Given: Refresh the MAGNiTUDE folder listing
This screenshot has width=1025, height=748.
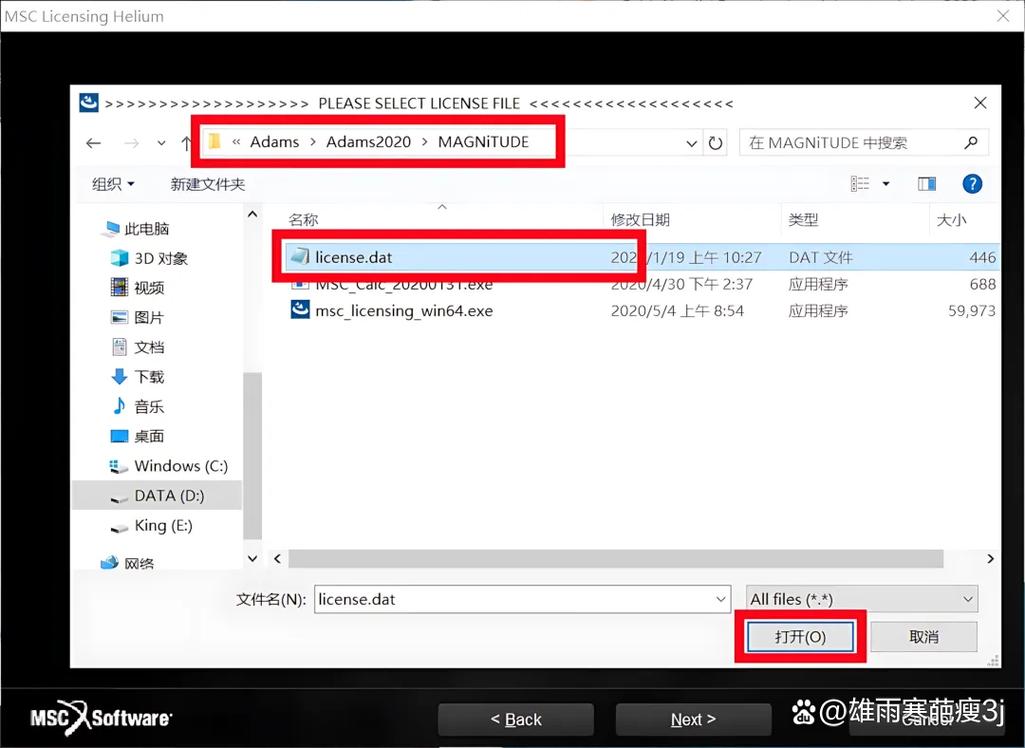Looking at the screenshot, I should (x=715, y=143).
